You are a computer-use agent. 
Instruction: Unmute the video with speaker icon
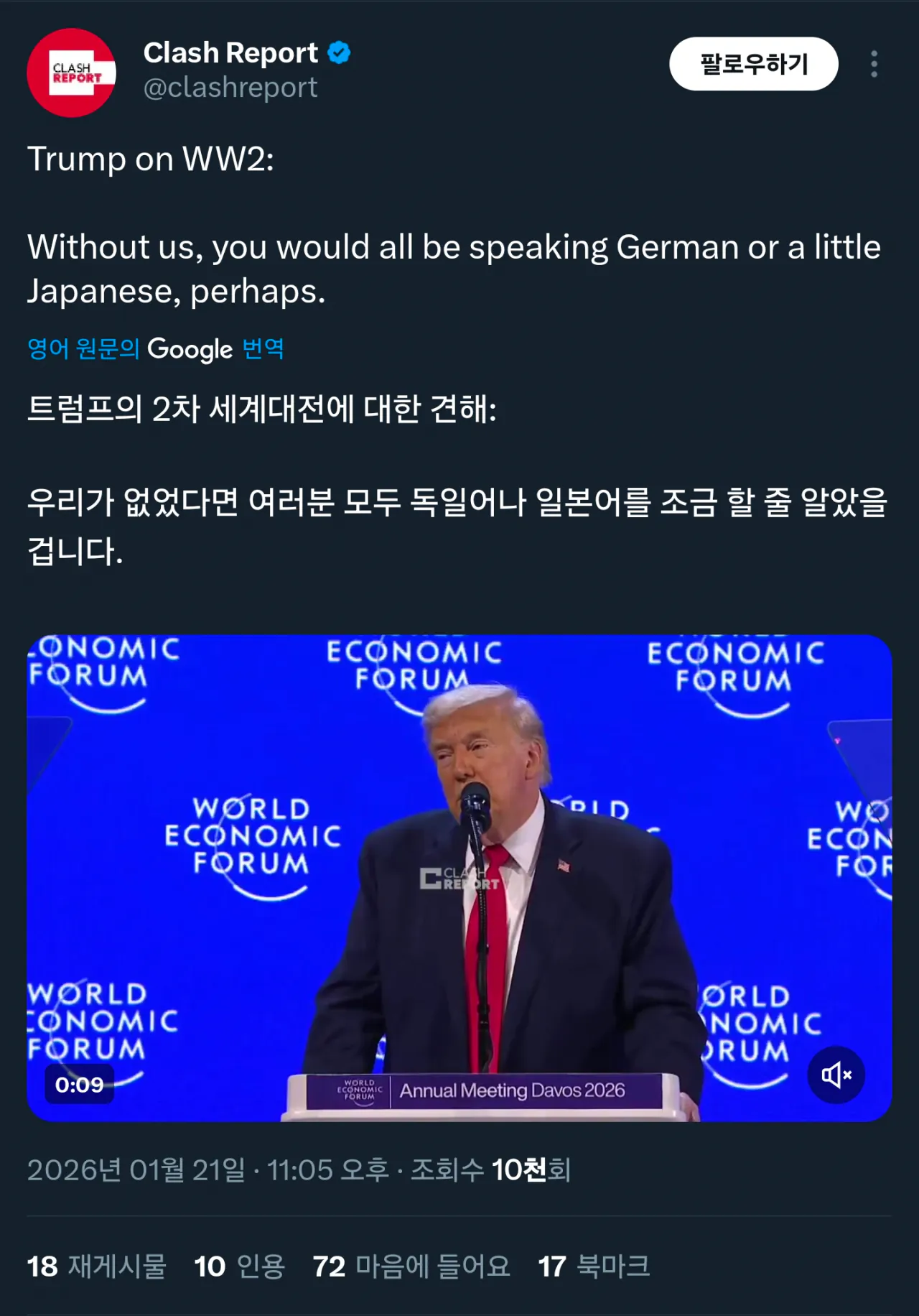point(836,1075)
